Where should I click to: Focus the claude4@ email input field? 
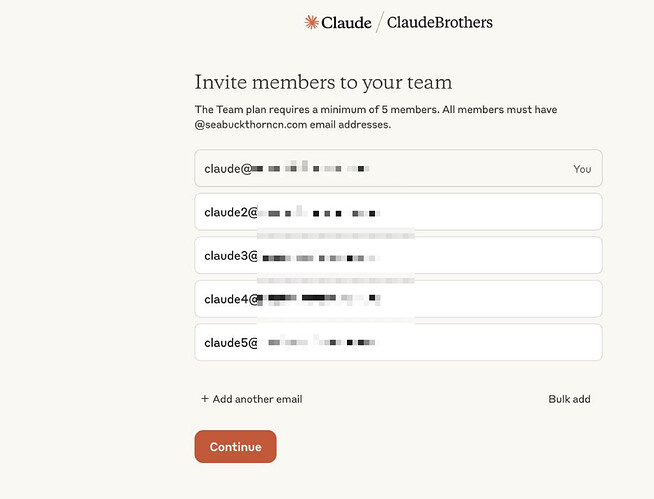[398, 299]
